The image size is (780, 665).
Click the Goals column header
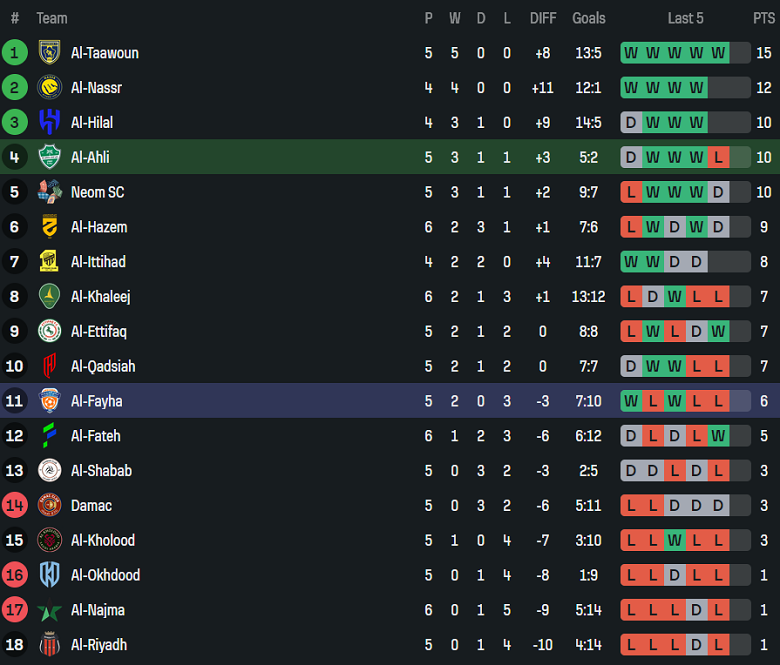(x=589, y=18)
